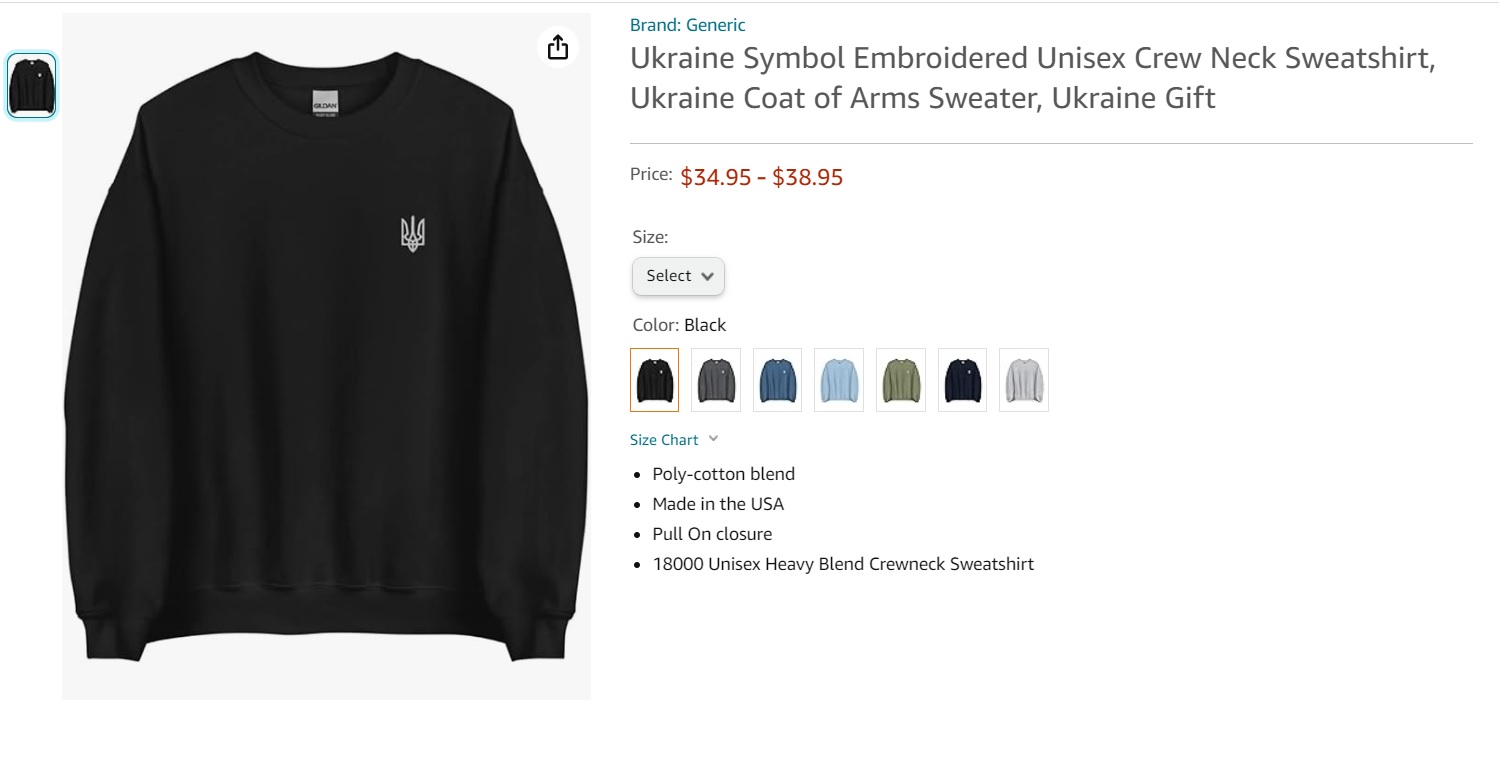This screenshot has height=757, width=1499.
Task: Click the Ukraine Symbol sweatshirt product title
Action: (x=1032, y=78)
